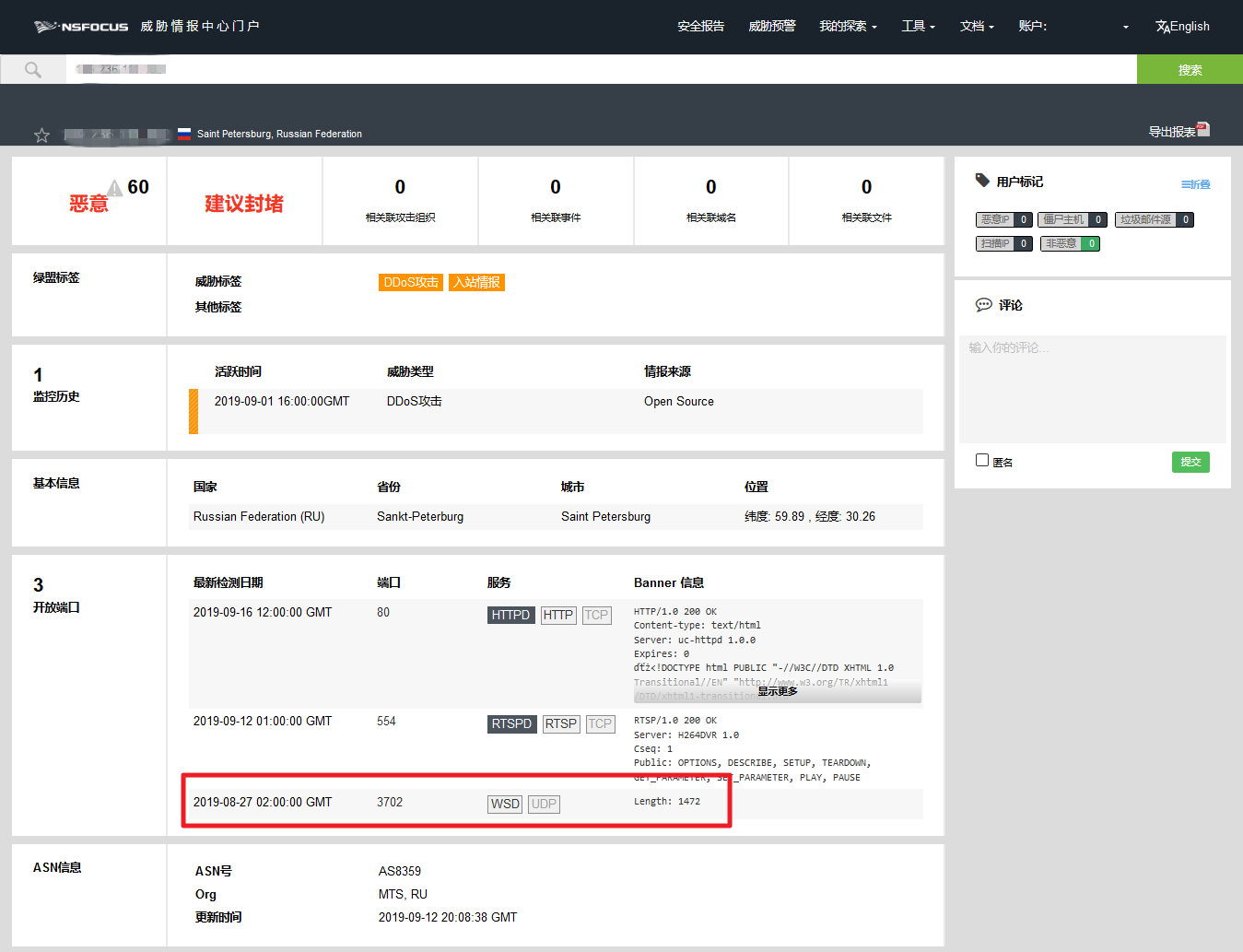Viewport: 1243px width, 952px height.
Task: Star this IP as favorite
Action: pos(41,135)
